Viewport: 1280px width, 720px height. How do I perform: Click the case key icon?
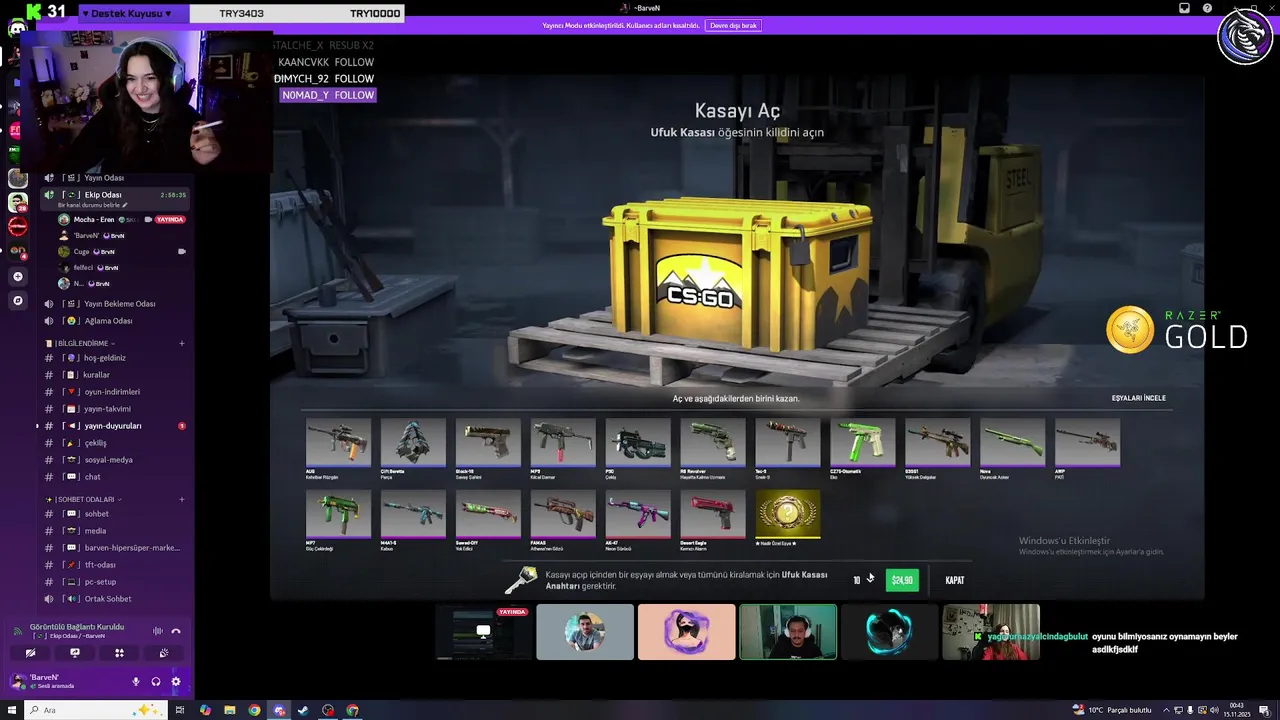520,580
